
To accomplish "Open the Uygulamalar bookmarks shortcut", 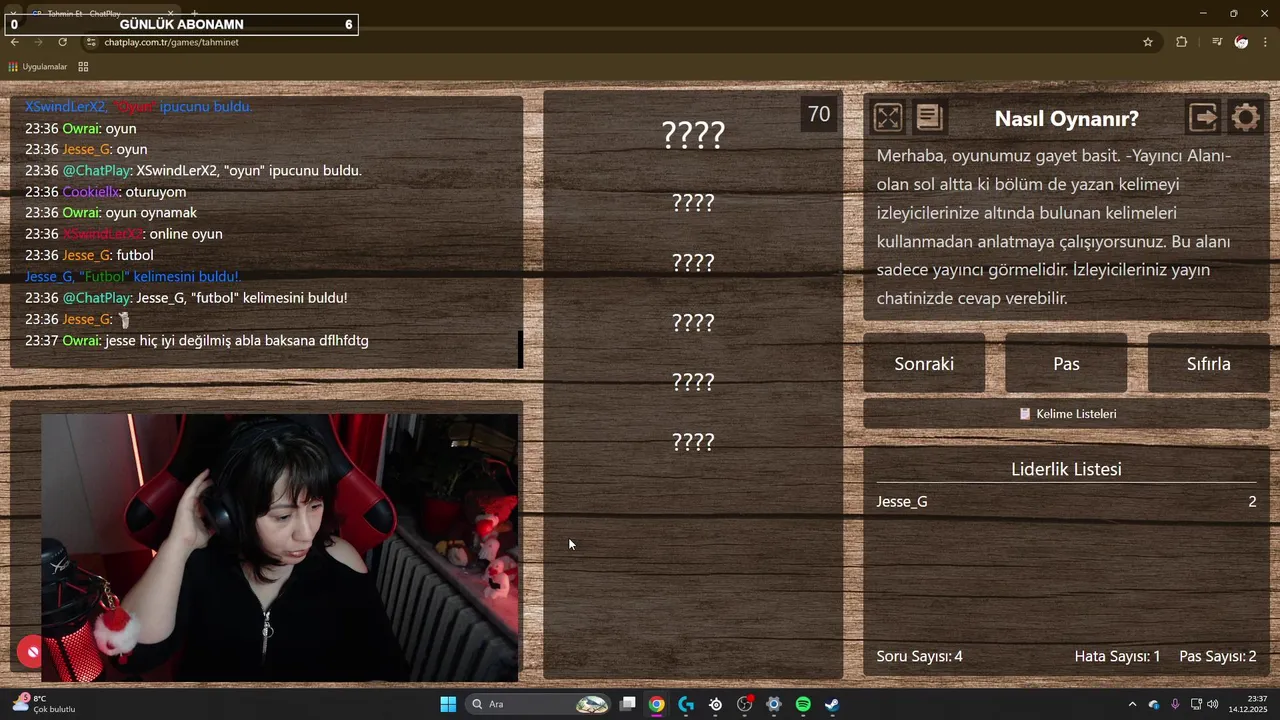I will click(x=37, y=67).
